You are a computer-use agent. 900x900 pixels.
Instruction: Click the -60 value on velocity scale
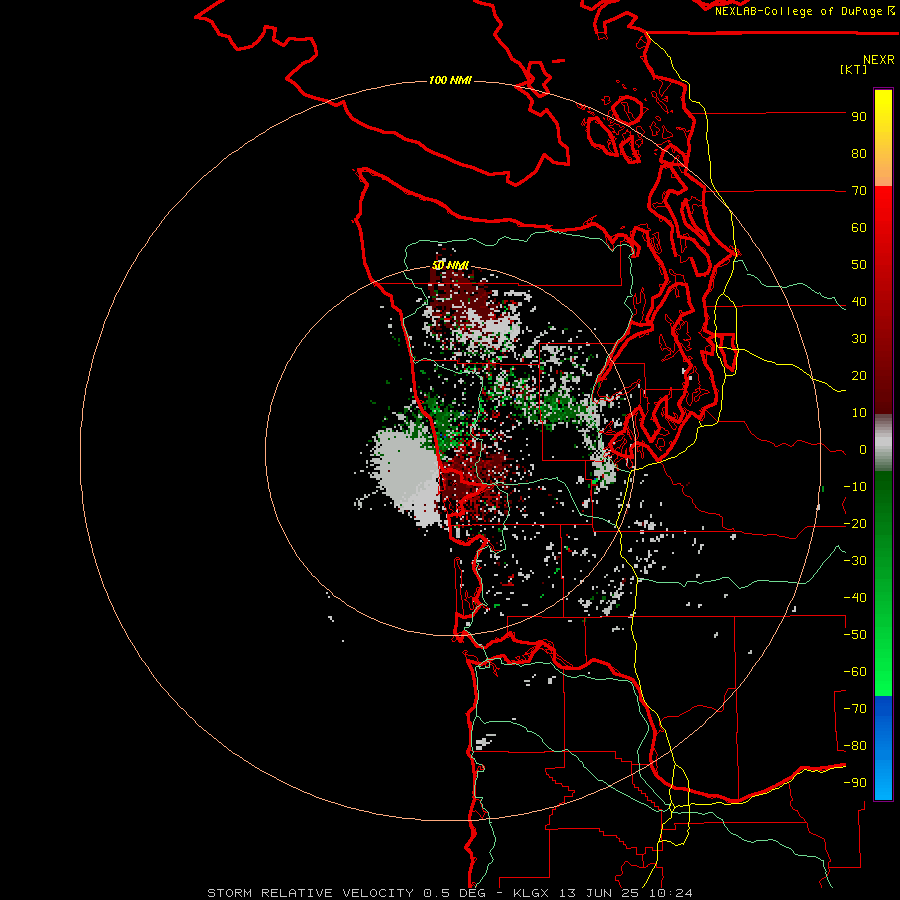coord(855,672)
